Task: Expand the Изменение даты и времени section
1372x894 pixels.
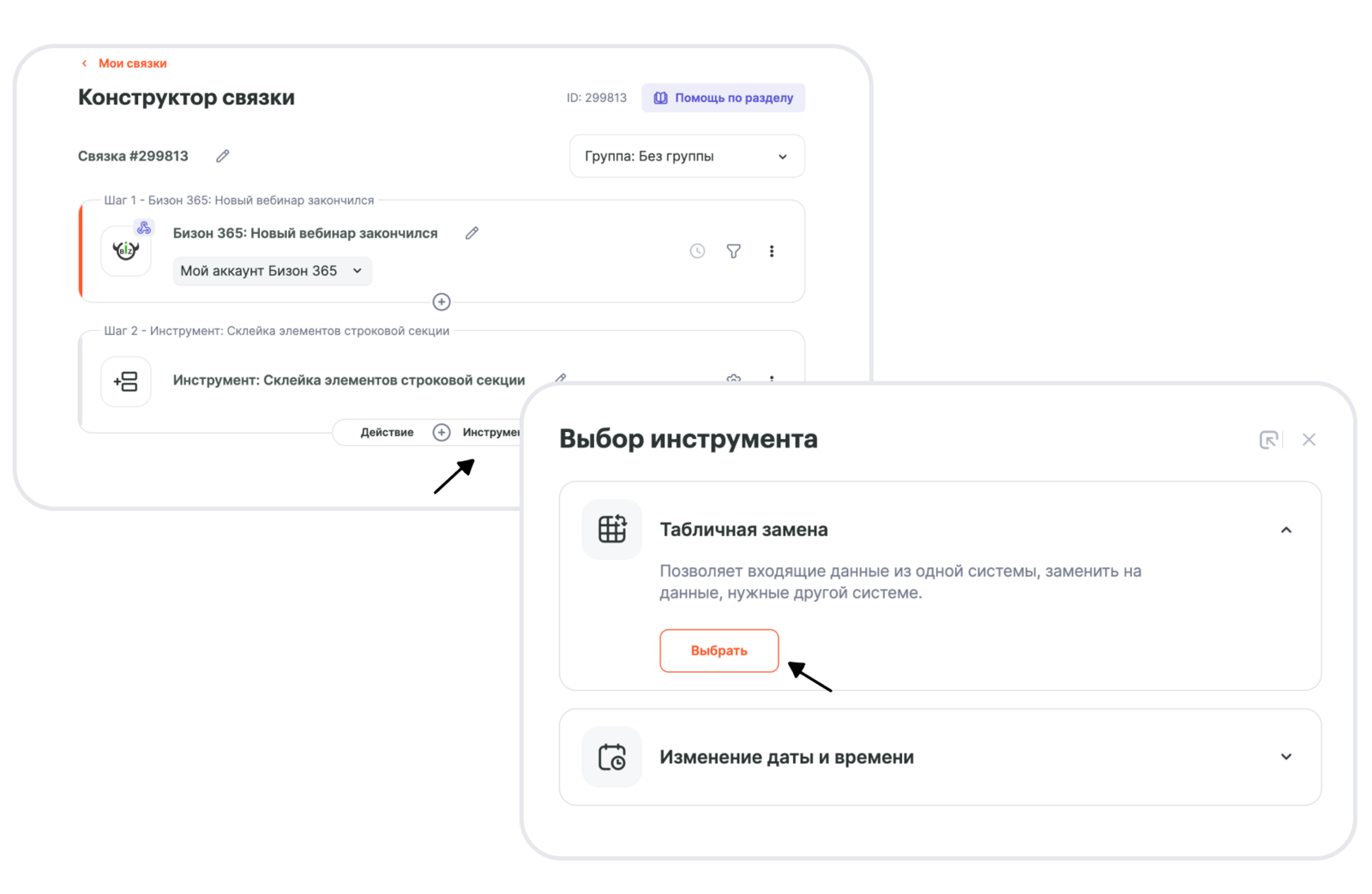Action: point(1286,757)
